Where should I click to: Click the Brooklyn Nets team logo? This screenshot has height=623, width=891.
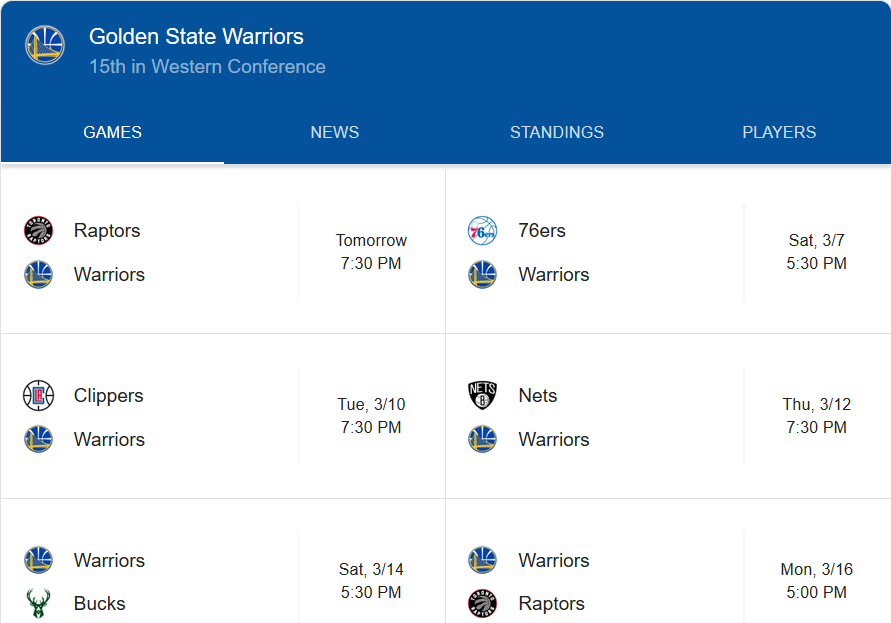point(482,396)
